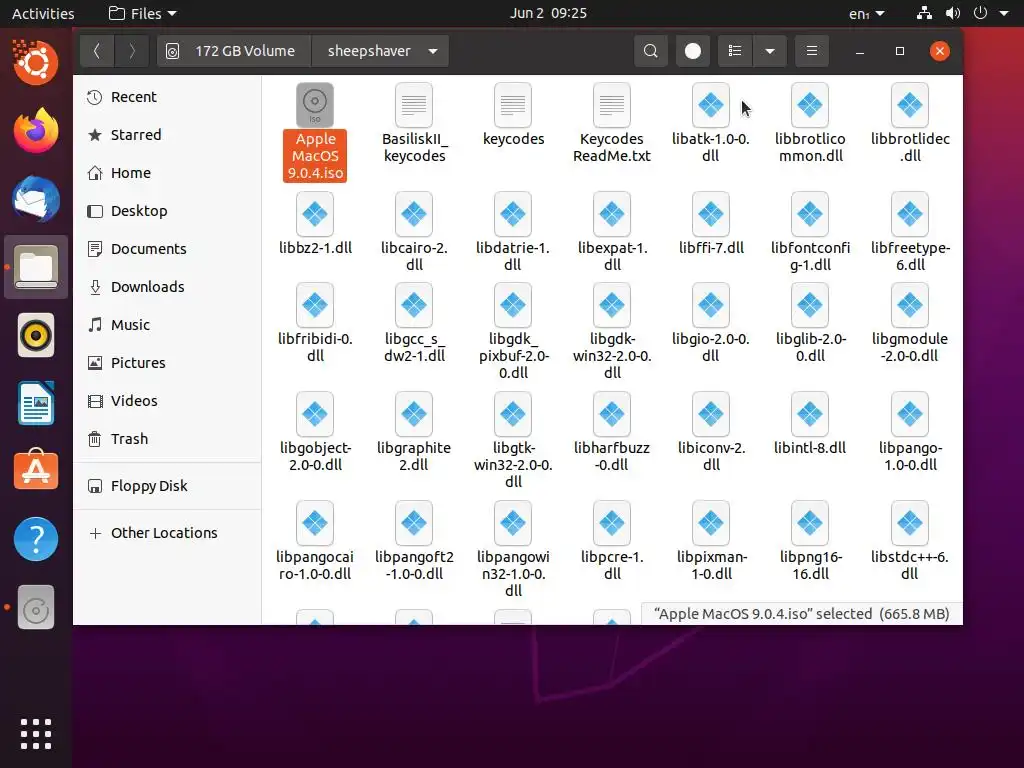Open the Activities overview

click(43, 13)
